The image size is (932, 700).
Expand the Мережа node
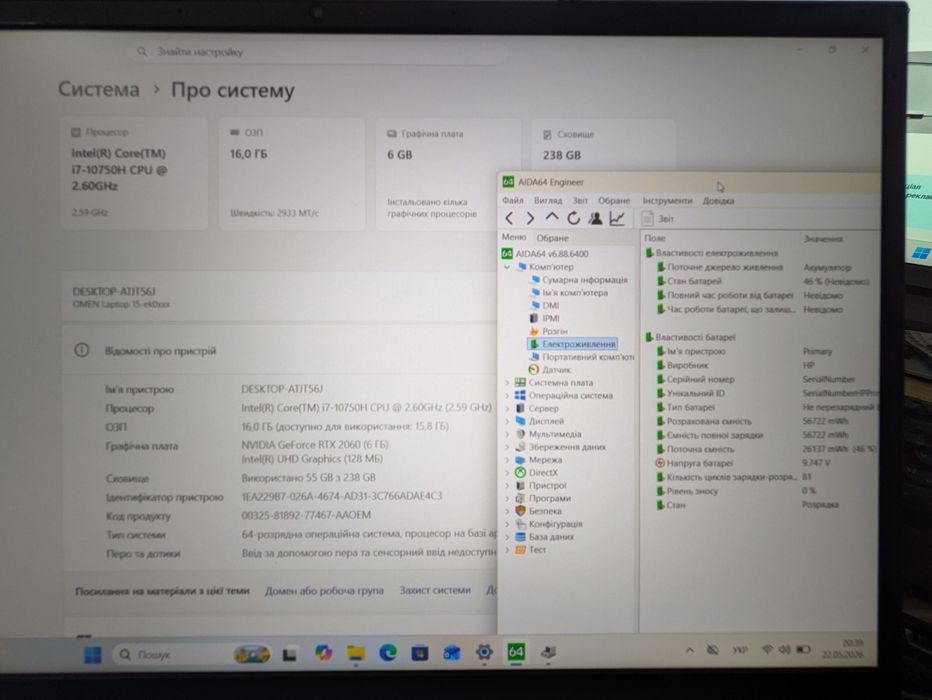[x=507, y=460]
